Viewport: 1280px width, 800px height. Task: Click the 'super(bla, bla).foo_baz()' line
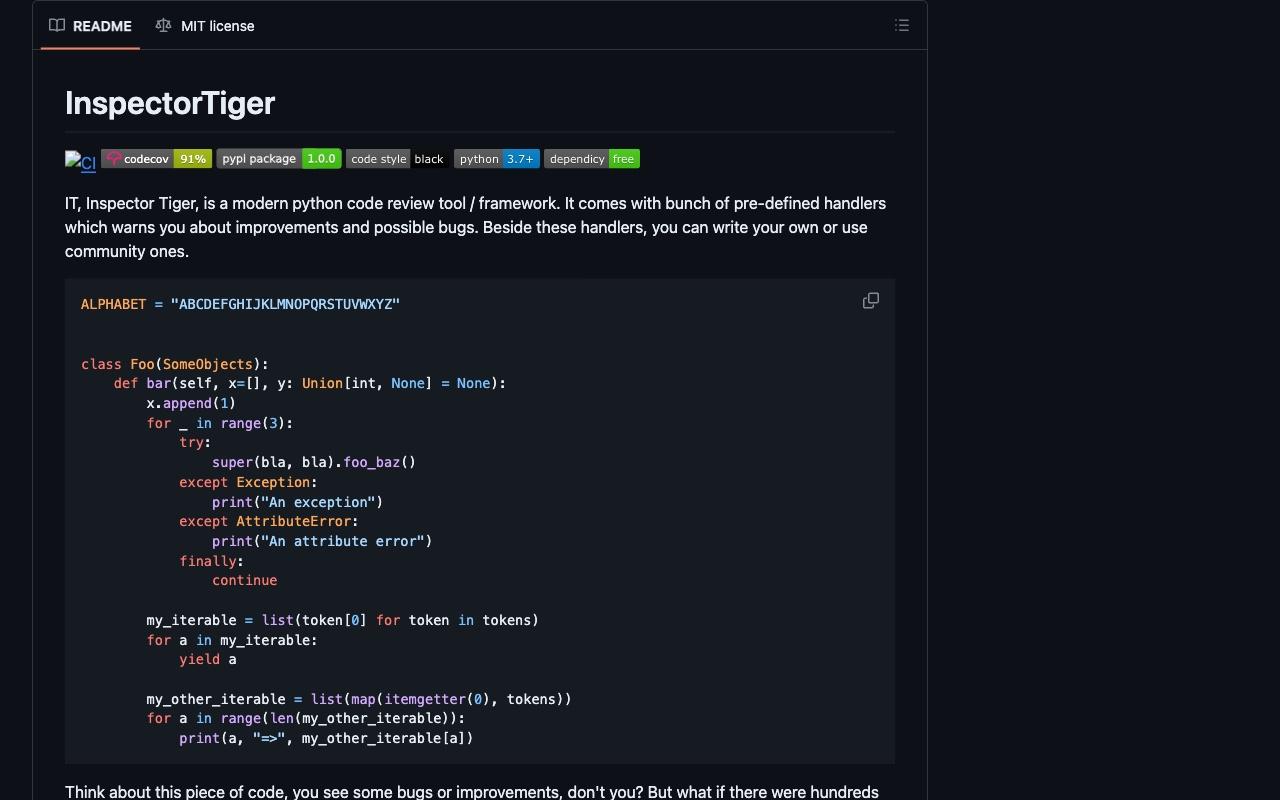[314, 462]
